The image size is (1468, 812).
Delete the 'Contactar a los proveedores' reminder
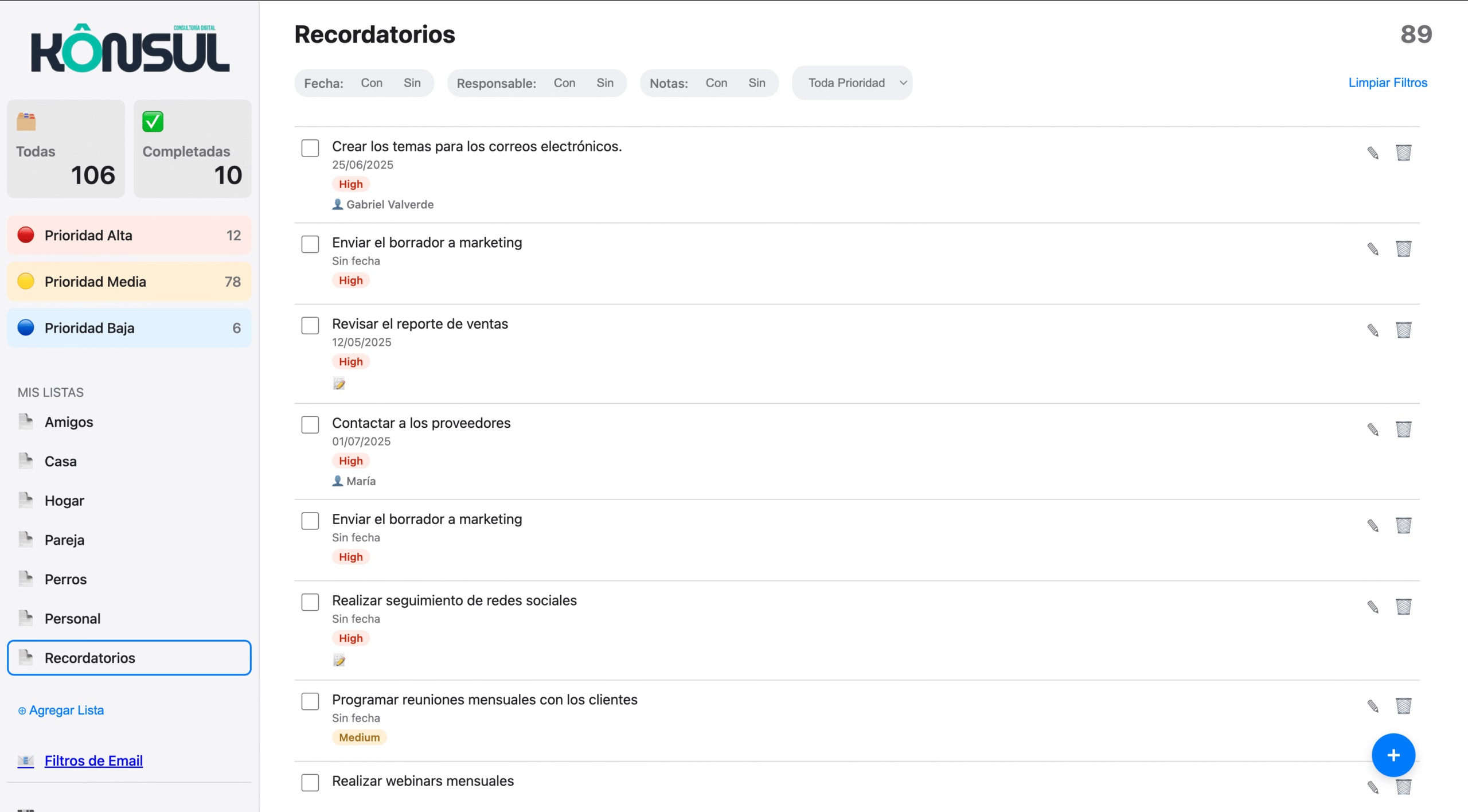point(1403,429)
